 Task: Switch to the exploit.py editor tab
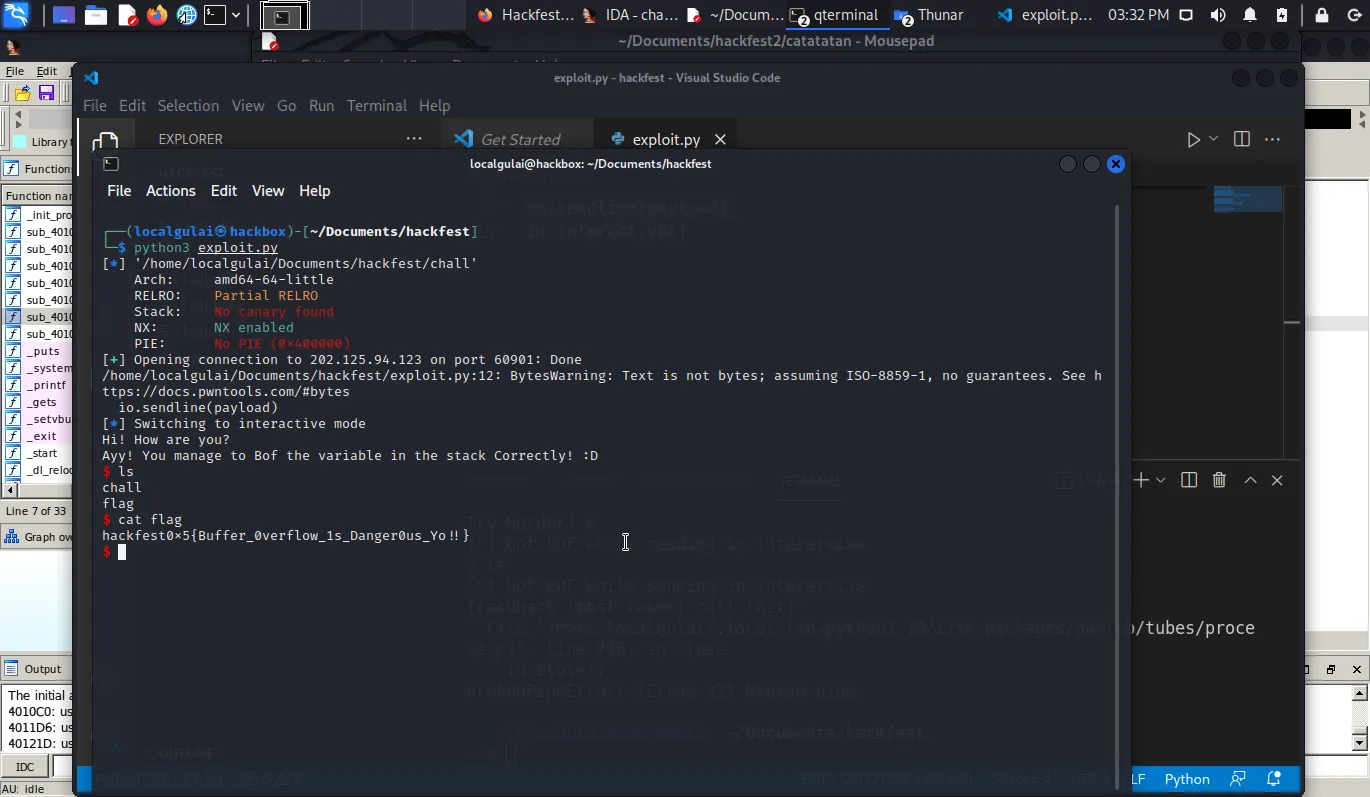coord(665,140)
